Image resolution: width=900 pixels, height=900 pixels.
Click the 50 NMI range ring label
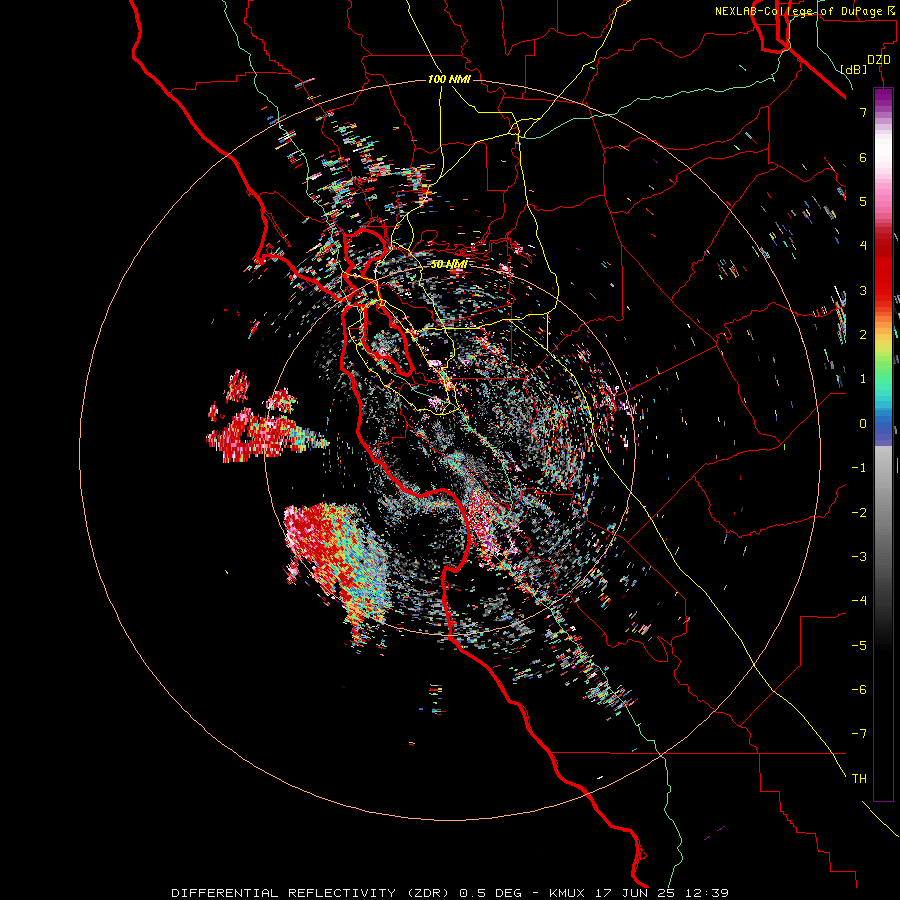tap(449, 264)
